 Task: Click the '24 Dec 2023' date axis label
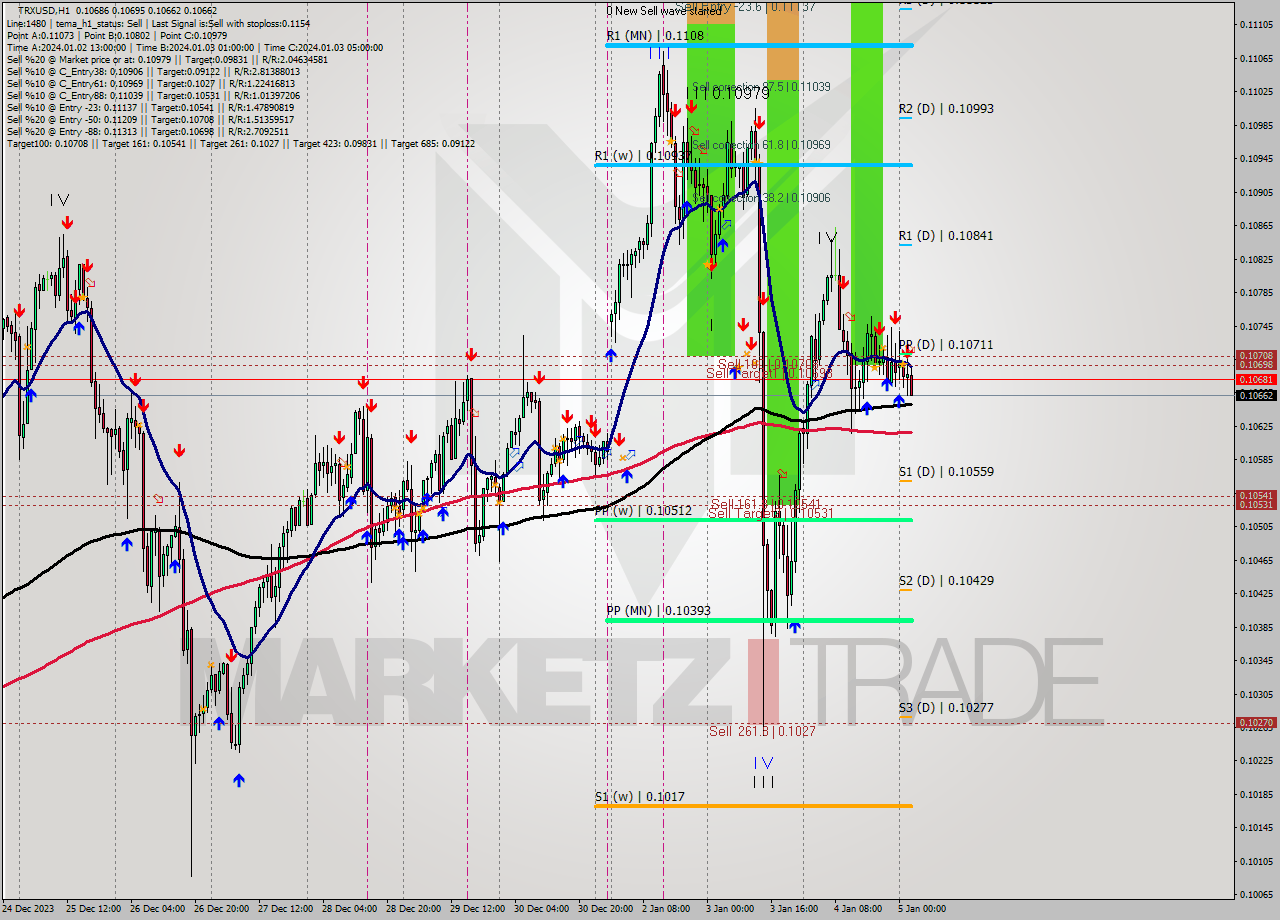tap(27, 909)
